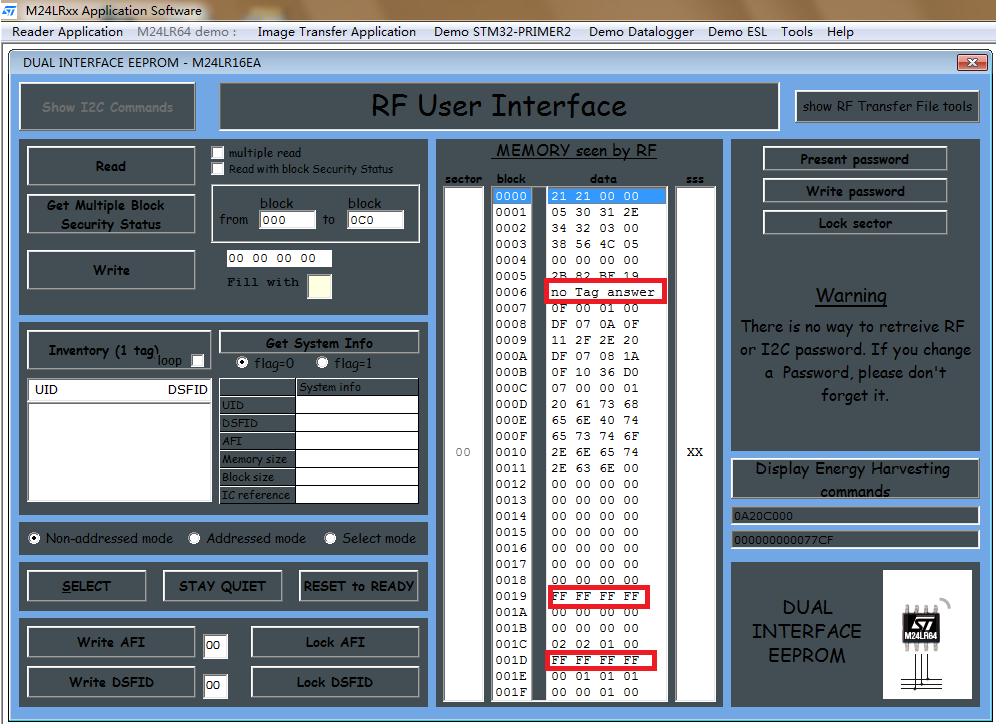Click the Show I2C Commands button

(107, 107)
